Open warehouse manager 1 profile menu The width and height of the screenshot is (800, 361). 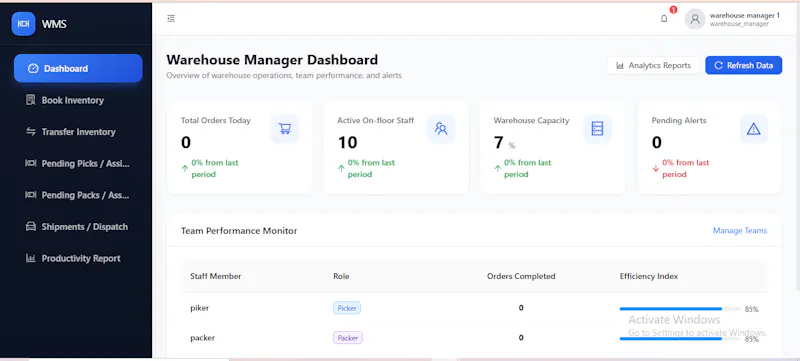[x=733, y=19]
